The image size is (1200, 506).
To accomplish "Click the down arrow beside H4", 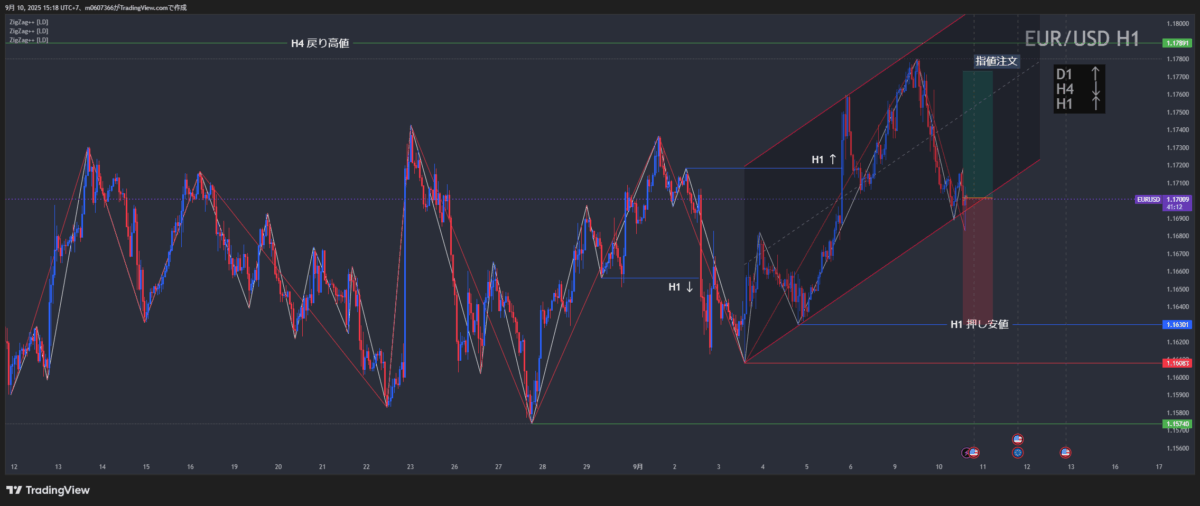I will click(x=1097, y=89).
